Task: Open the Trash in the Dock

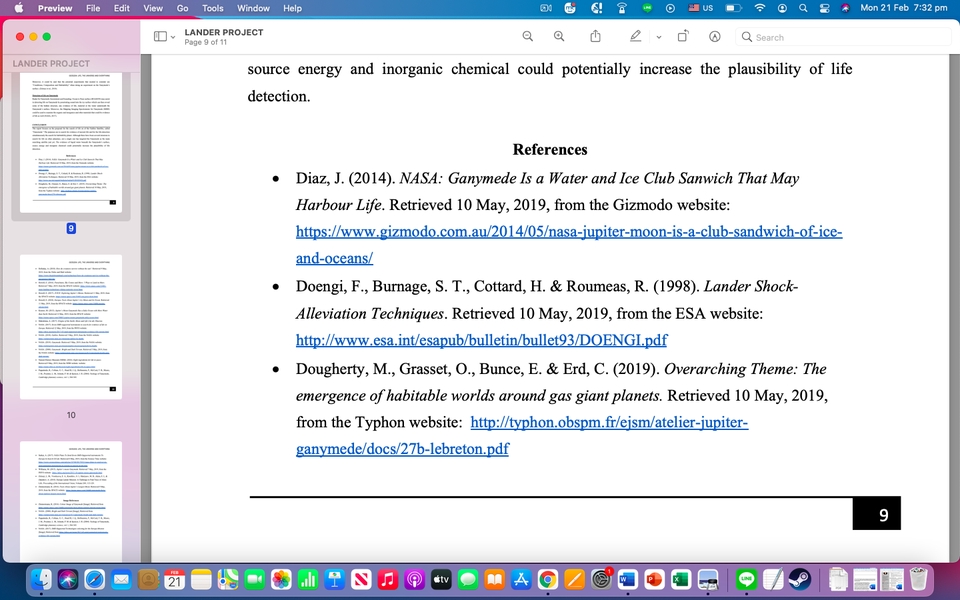Action: click(918, 579)
